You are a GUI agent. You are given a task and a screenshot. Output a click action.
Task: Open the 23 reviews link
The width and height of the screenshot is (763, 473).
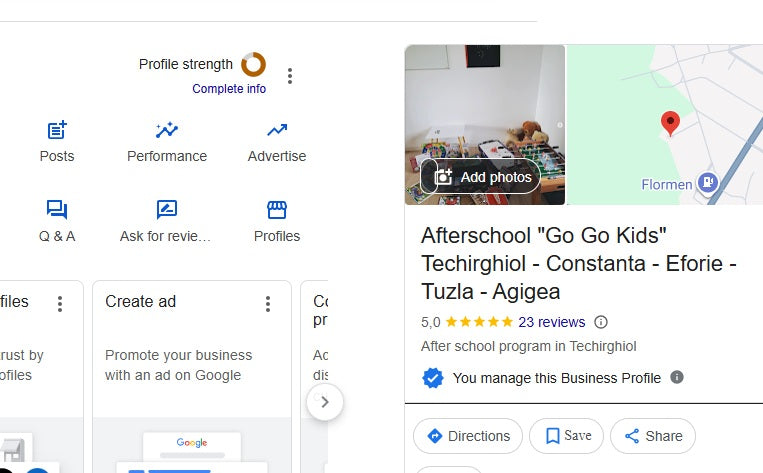[551, 322]
